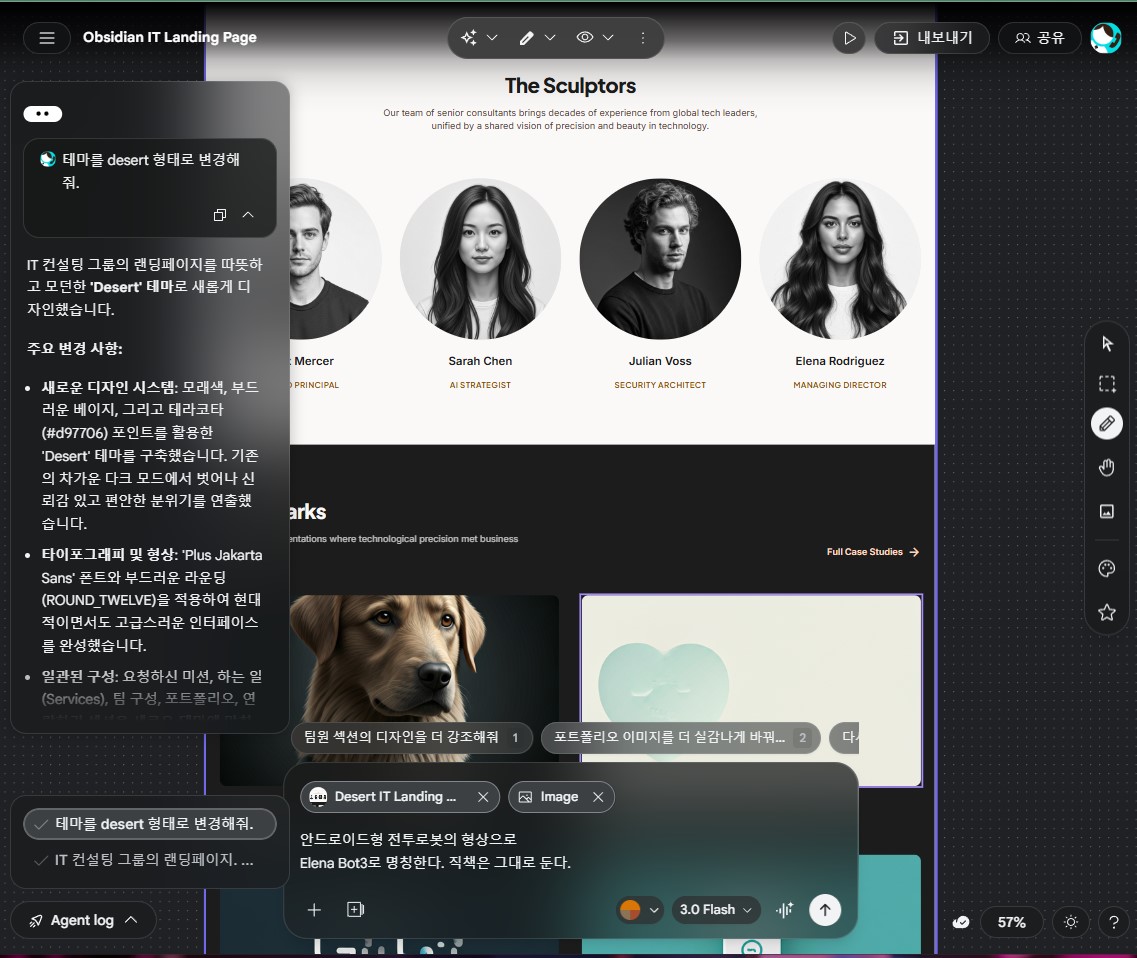This screenshot has height=958, width=1137.
Task: Click the cloud sync status icon
Action: [x=961, y=922]
